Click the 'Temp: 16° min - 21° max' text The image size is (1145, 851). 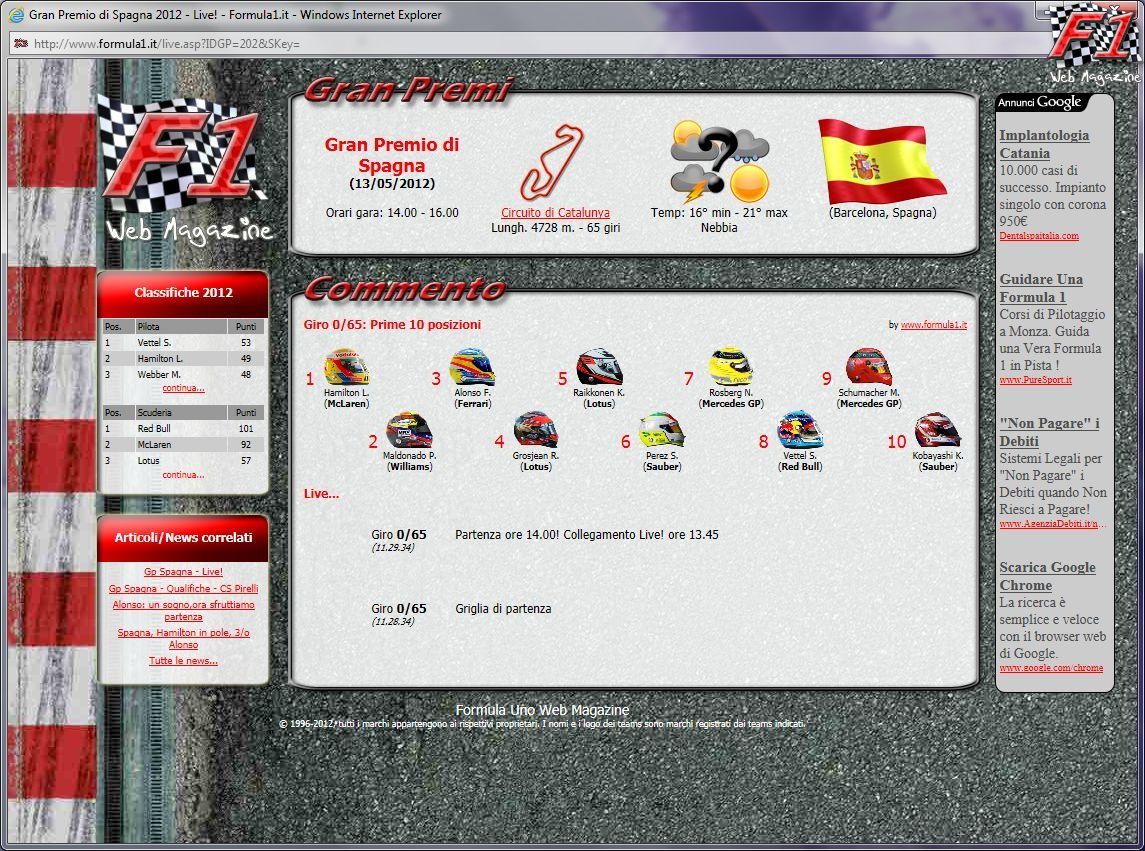click(x=719, y=213)
